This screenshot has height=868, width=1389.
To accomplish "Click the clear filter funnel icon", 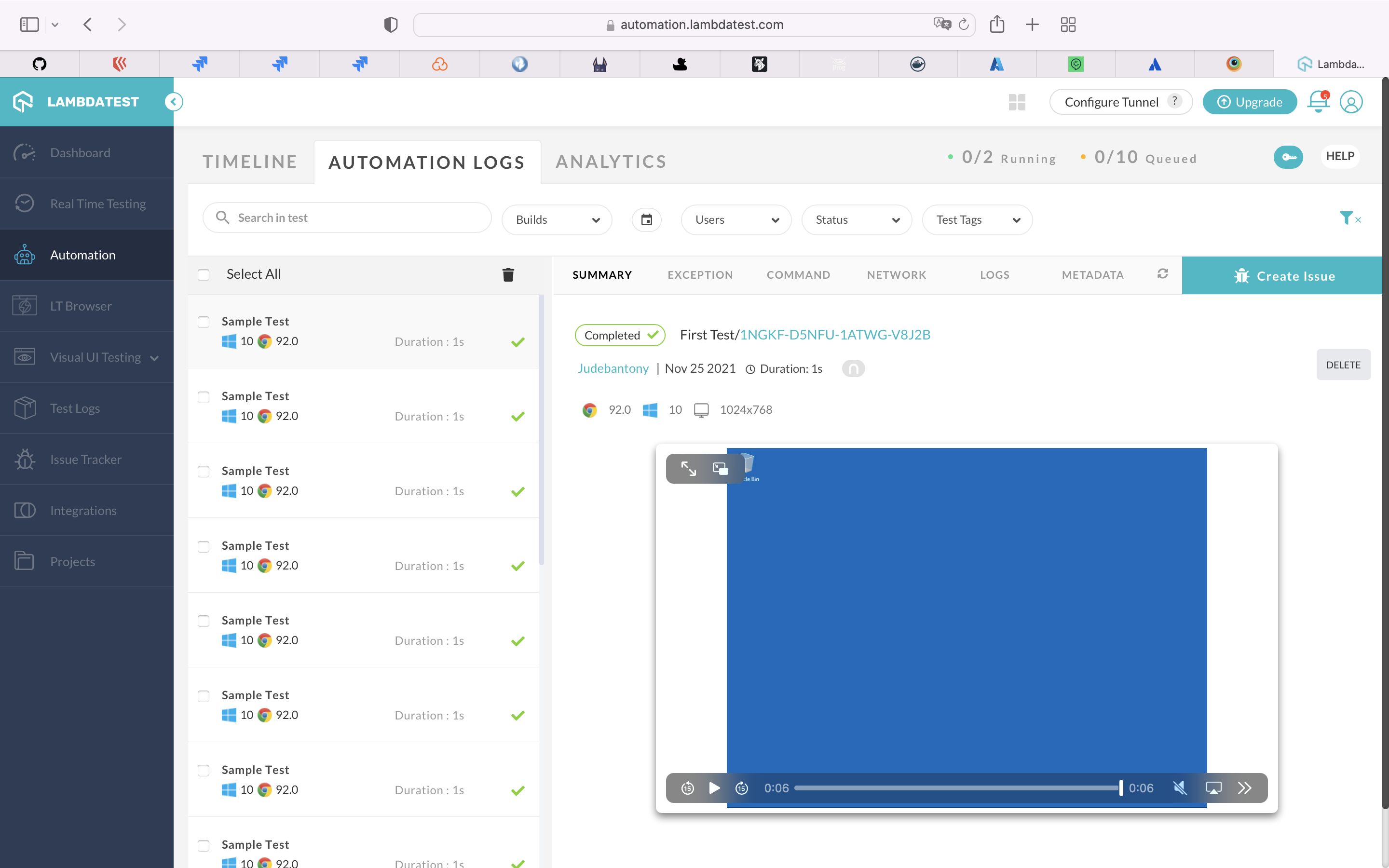I will click(1348, 218).
